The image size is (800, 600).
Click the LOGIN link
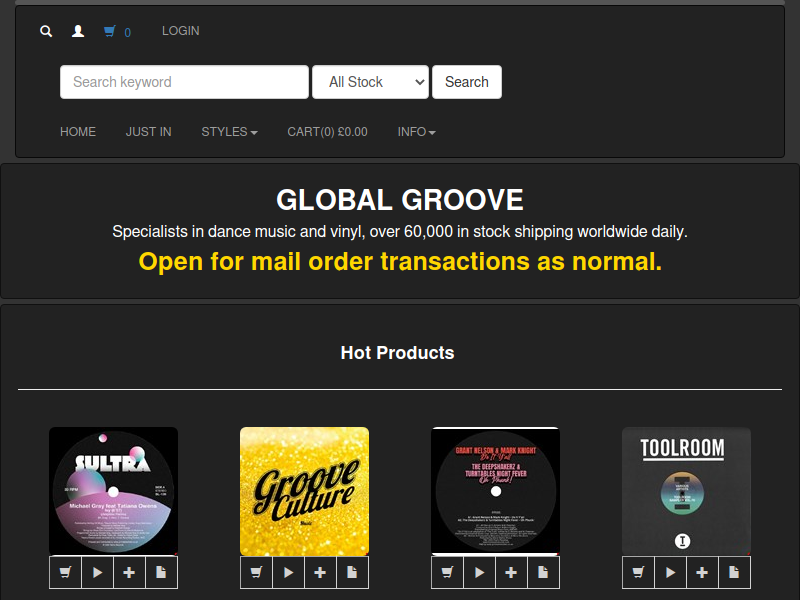point(181,31)
